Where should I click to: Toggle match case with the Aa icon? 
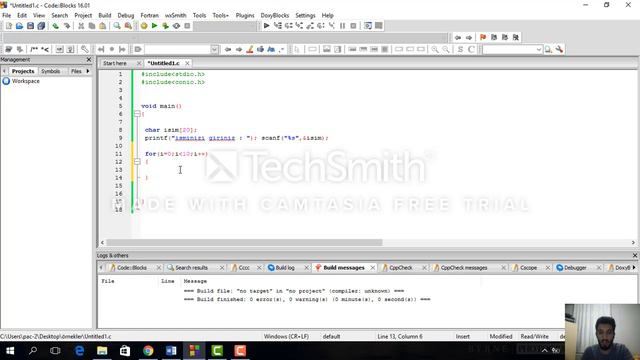click(271, 49)
